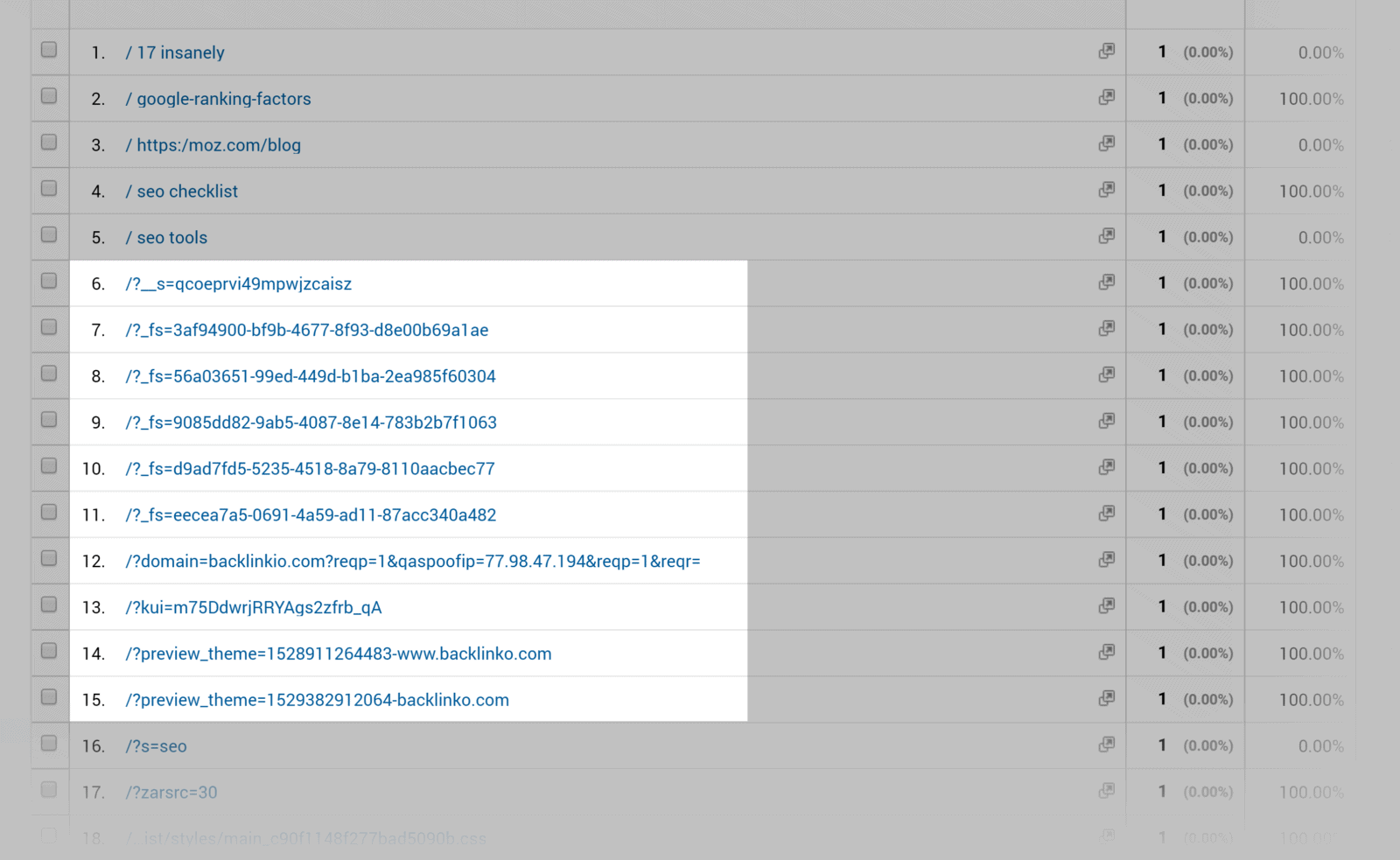Click the open-page icon for row 14 preview_theme
The width and height of the screenshot is (1400, 860).
point(1105,653)
